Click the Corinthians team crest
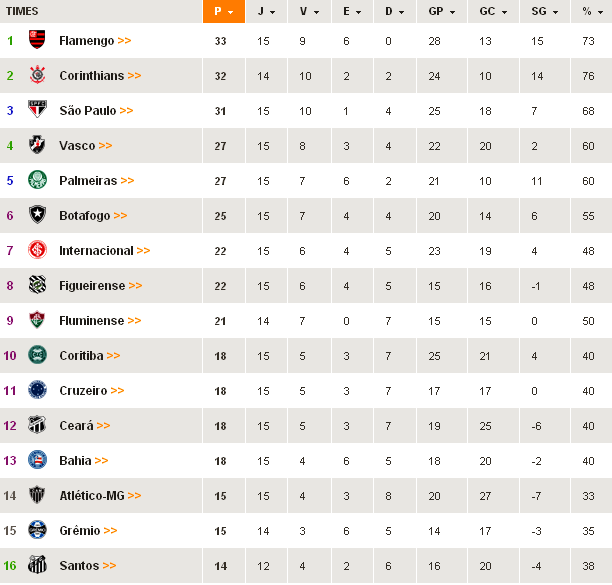612x585 pixels. pos(38,76)
